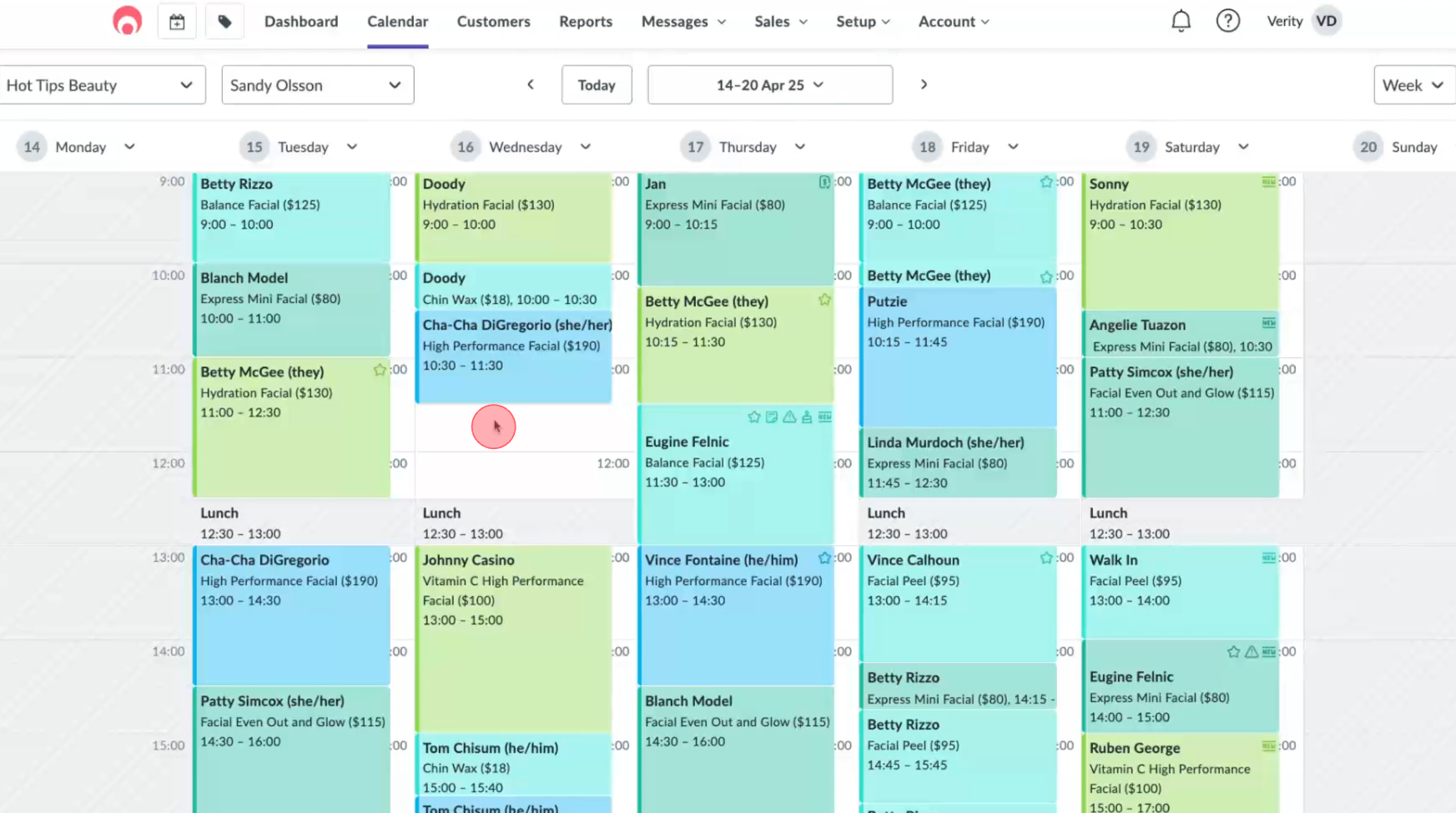The width and height of the screenshot is (1456, 813).
Task: Click the note icon on Jan's appointment
Action: [x=824, y=182]
